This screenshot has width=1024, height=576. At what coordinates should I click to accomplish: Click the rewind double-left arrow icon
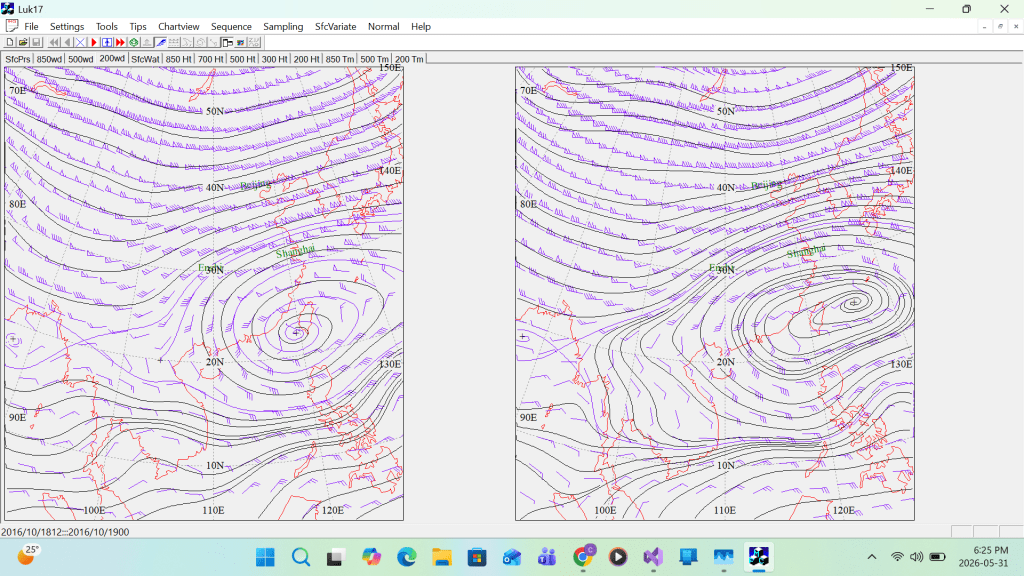[x=54, y=42]
